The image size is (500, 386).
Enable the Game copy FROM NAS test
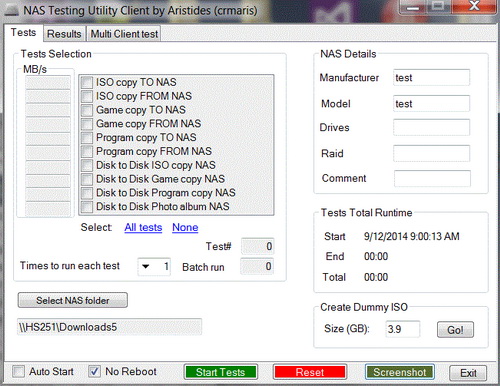pyautogui.click(x=87, y=124)
